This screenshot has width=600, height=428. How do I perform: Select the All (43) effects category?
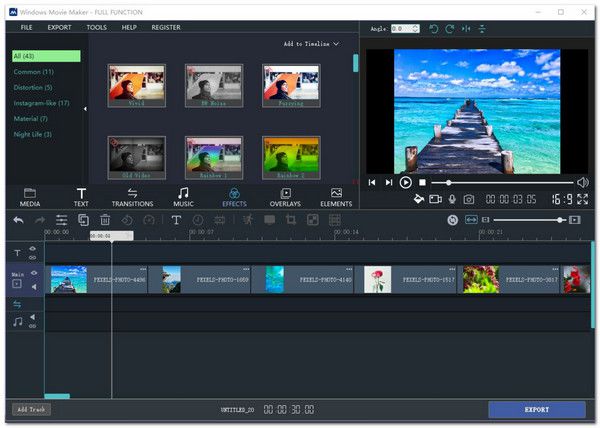[46, 56]
